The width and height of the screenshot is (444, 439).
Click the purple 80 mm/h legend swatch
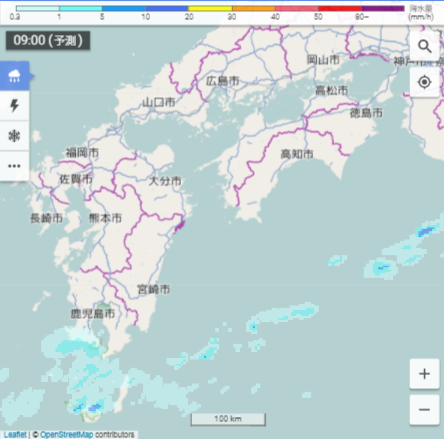[383, 8]
